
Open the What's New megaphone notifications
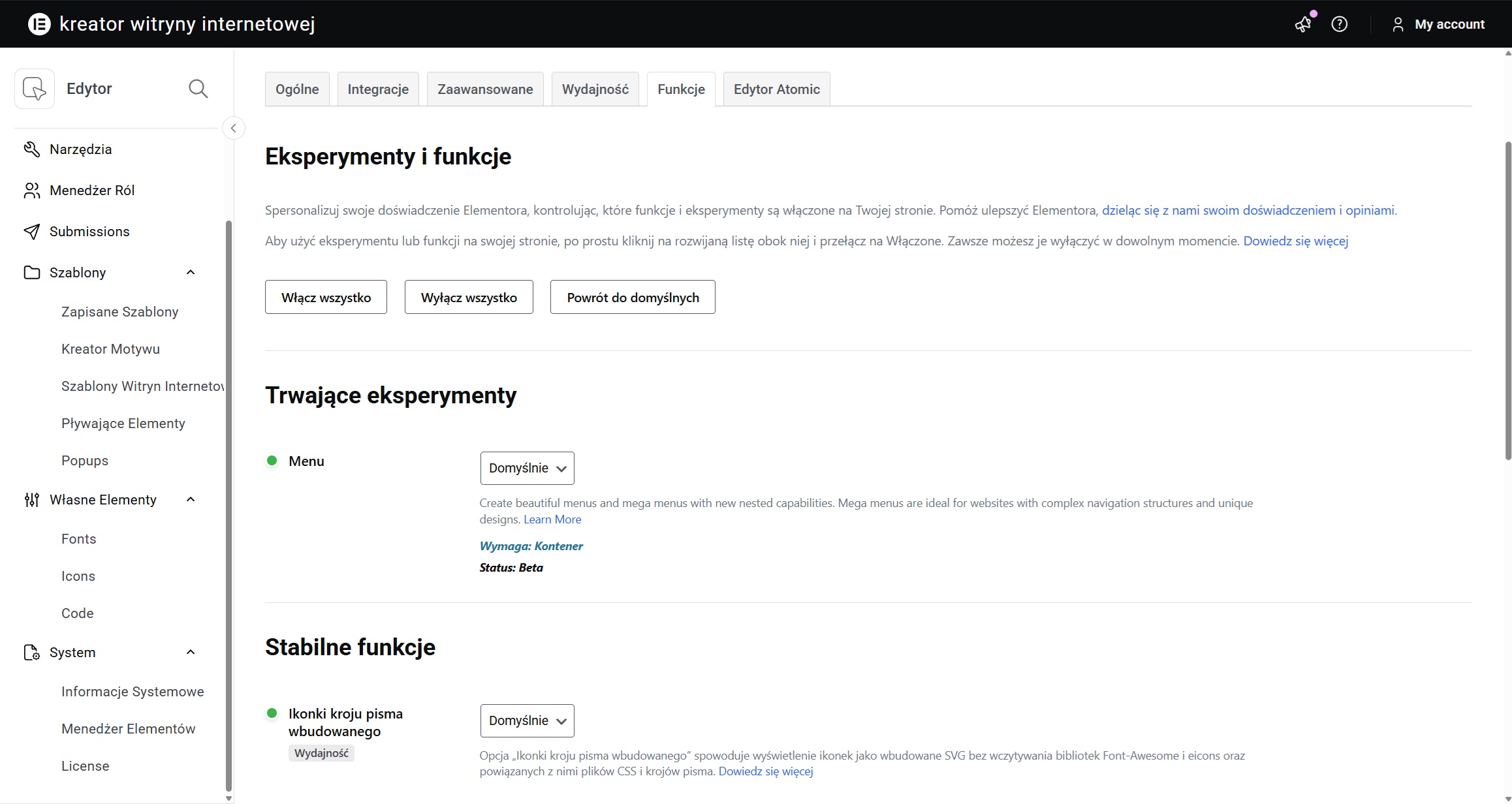pyautogui.click(x=1303, y=24)
